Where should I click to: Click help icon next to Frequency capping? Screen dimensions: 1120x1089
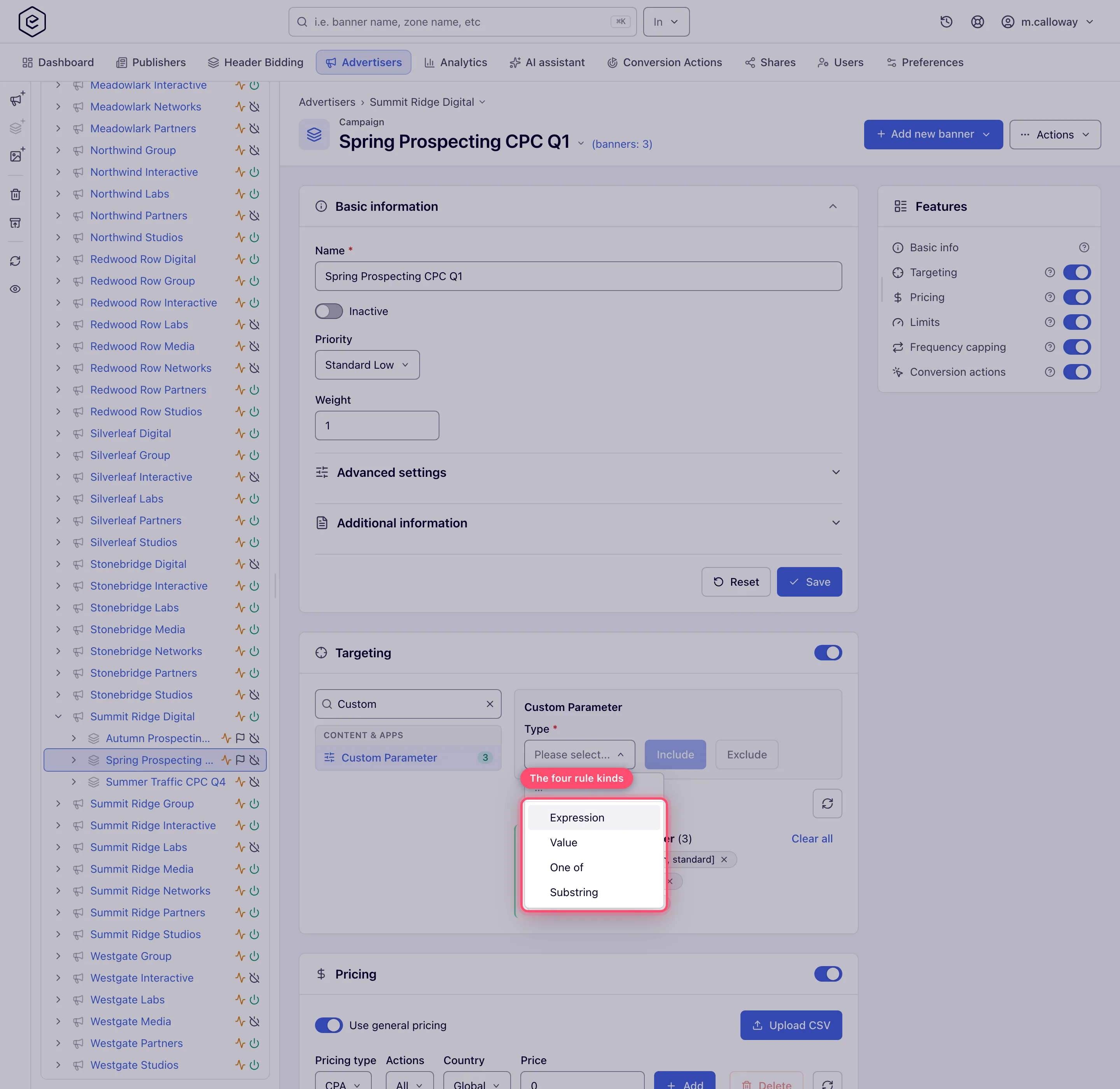click(x=1050, y=347)
